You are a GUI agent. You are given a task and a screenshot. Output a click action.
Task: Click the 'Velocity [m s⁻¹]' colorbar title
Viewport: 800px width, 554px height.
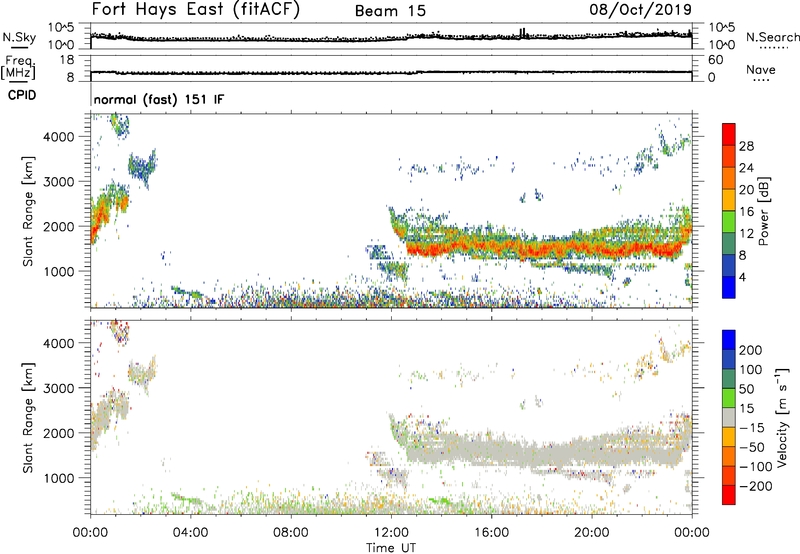click(x=782, y=417)
